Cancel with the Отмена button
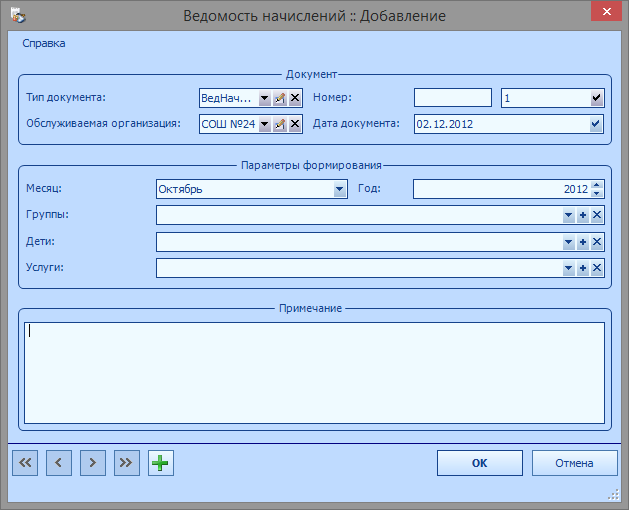Screen dimensions: 629x510 tap(574, 463)
